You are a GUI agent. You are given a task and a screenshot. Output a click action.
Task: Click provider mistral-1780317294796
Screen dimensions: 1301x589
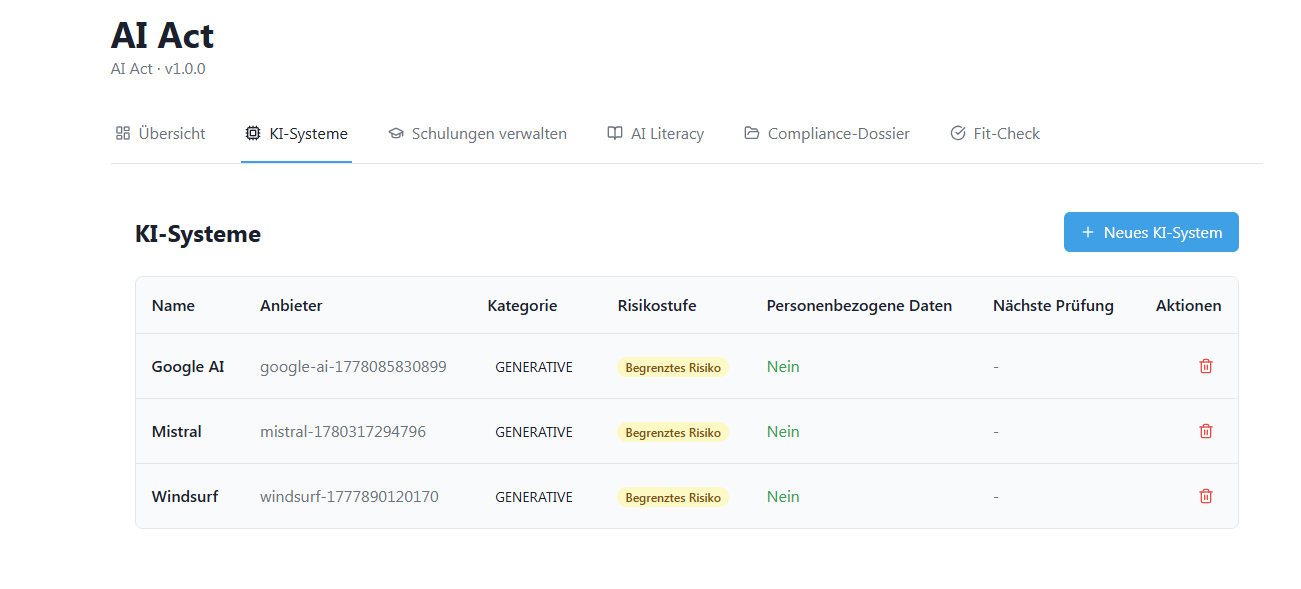tap(343, 432)
